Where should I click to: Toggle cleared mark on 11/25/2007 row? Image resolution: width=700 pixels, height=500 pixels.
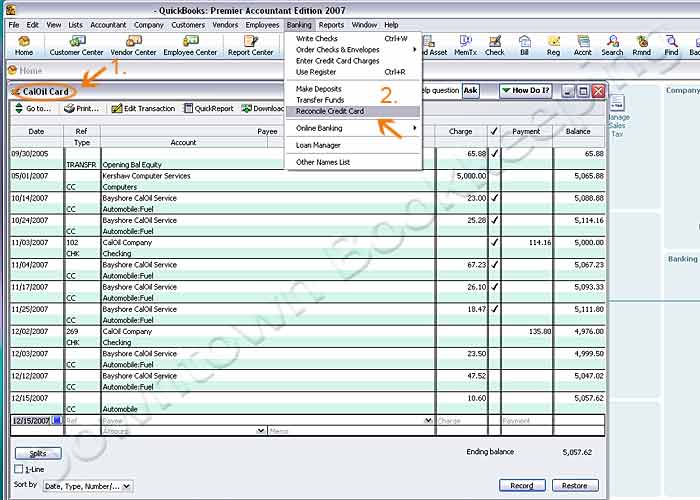pos(494,309)
